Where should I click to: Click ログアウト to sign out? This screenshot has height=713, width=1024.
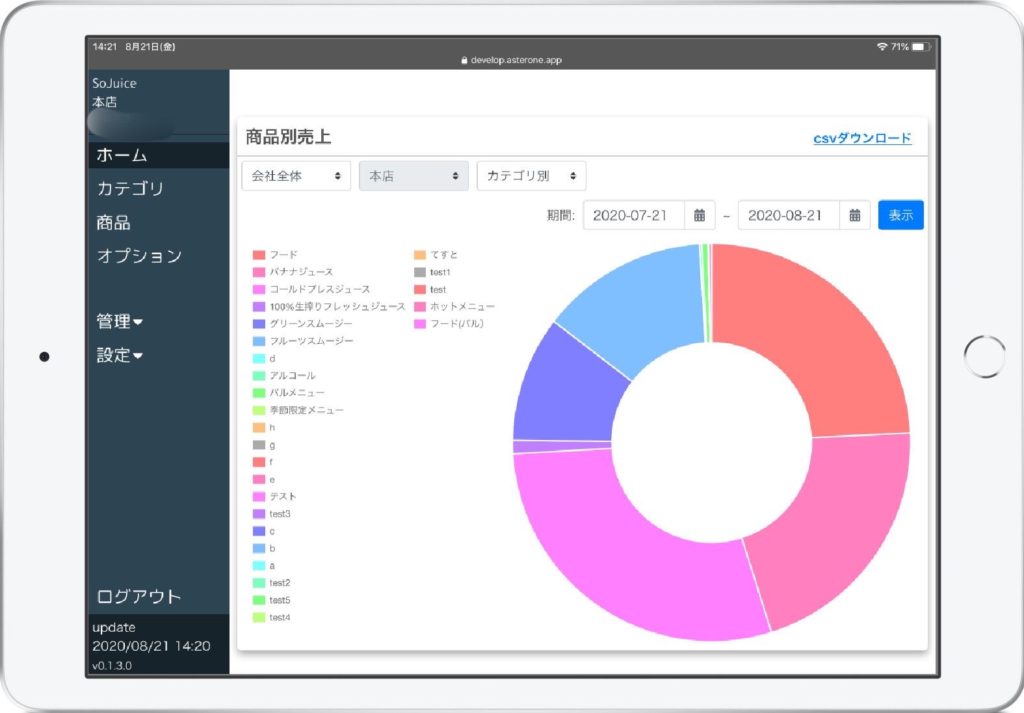[139, 596]
